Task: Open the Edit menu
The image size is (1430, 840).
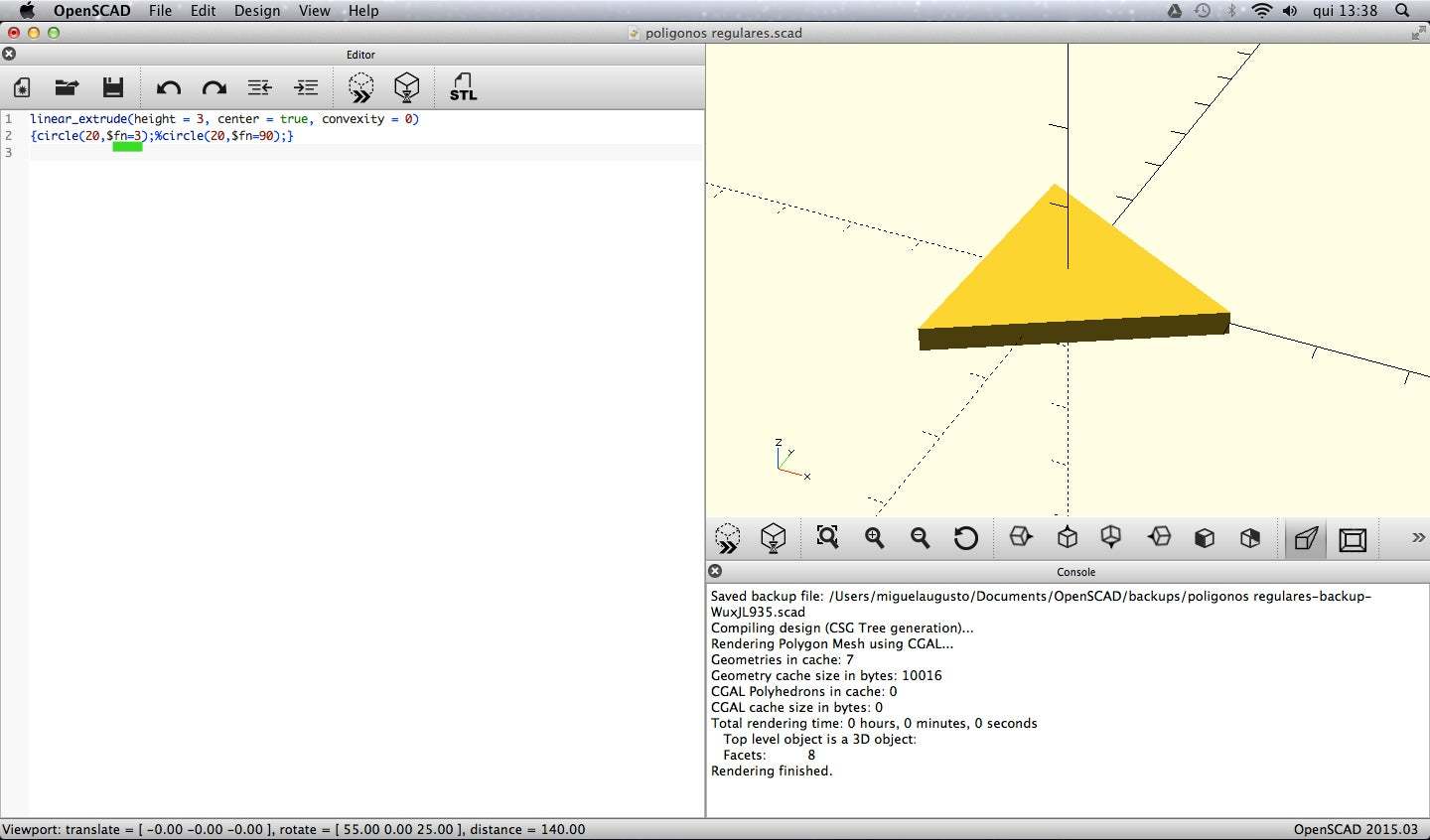Action: [204, 11]
